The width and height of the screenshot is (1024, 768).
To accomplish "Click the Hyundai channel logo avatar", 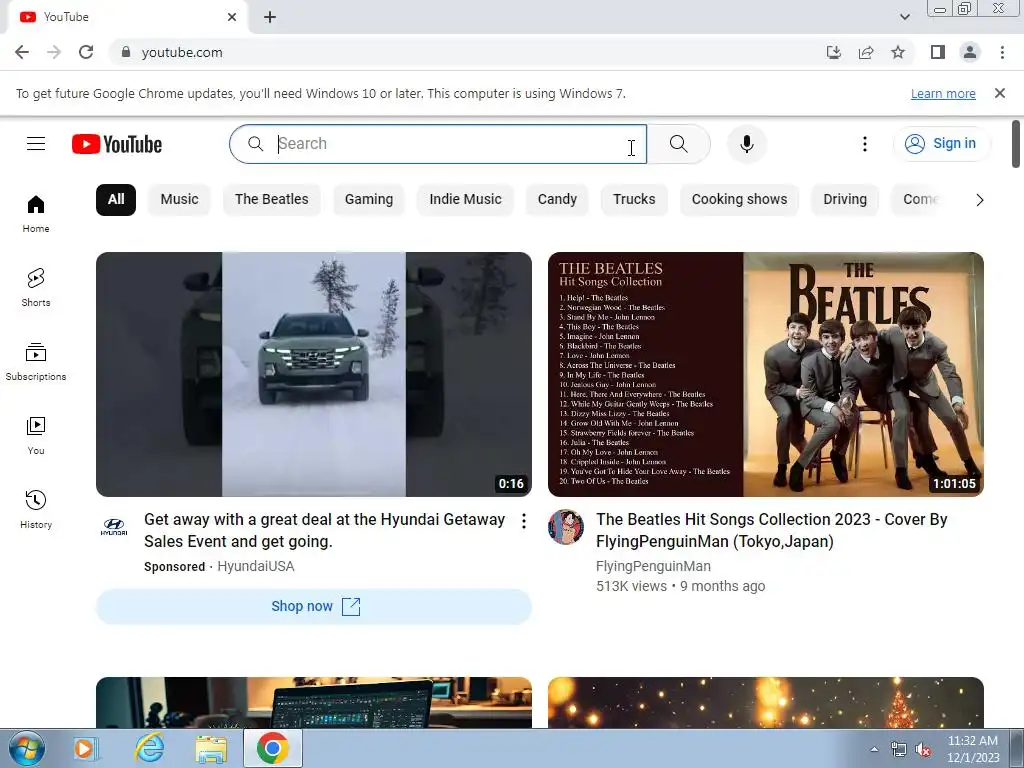I will pos(114,526).
